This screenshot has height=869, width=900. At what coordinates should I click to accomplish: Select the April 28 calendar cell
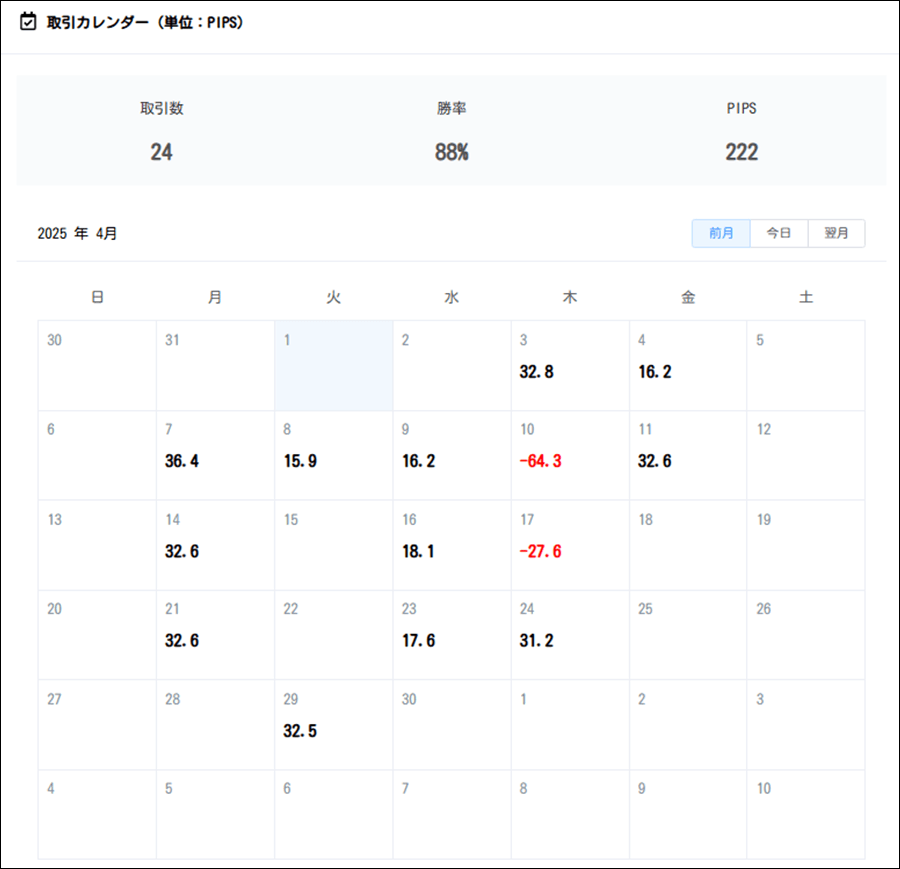tap(215, 725)
